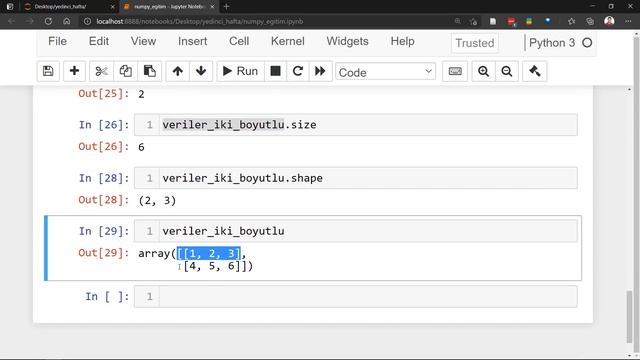Zoom in magnifier plus icon

[x=484, y=71]
